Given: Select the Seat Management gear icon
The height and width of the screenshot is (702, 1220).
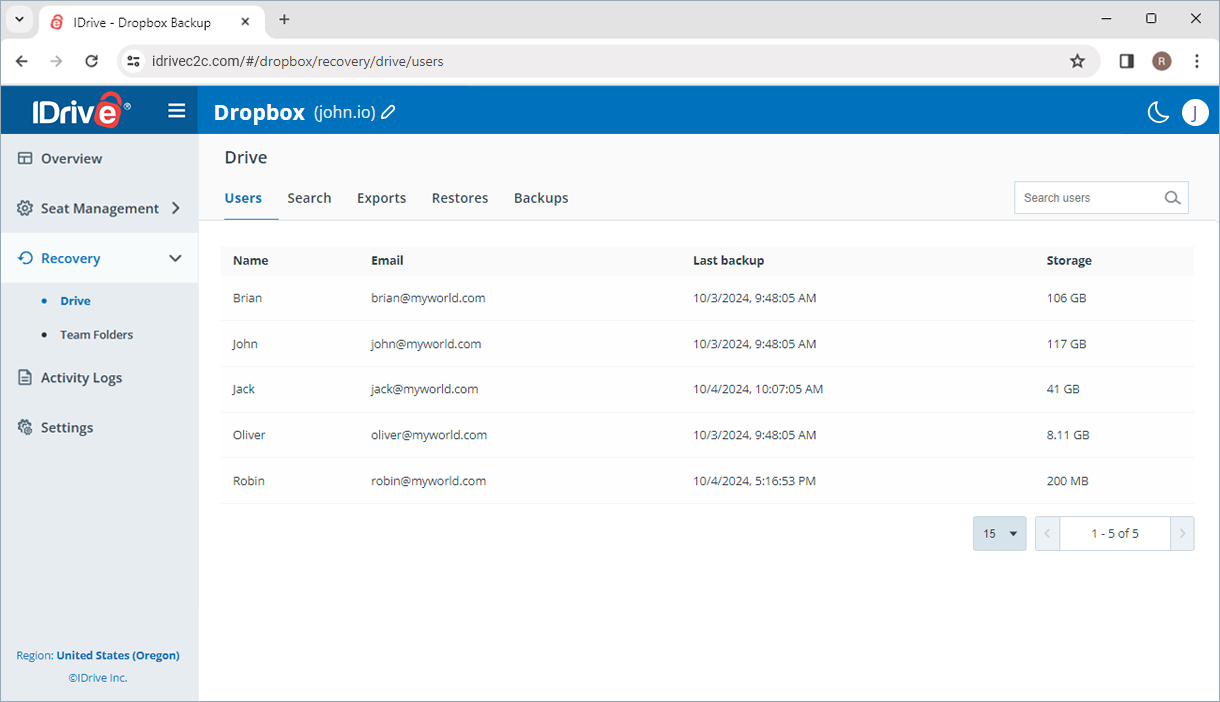Looking at the screenshot, I should coord(23,208).
